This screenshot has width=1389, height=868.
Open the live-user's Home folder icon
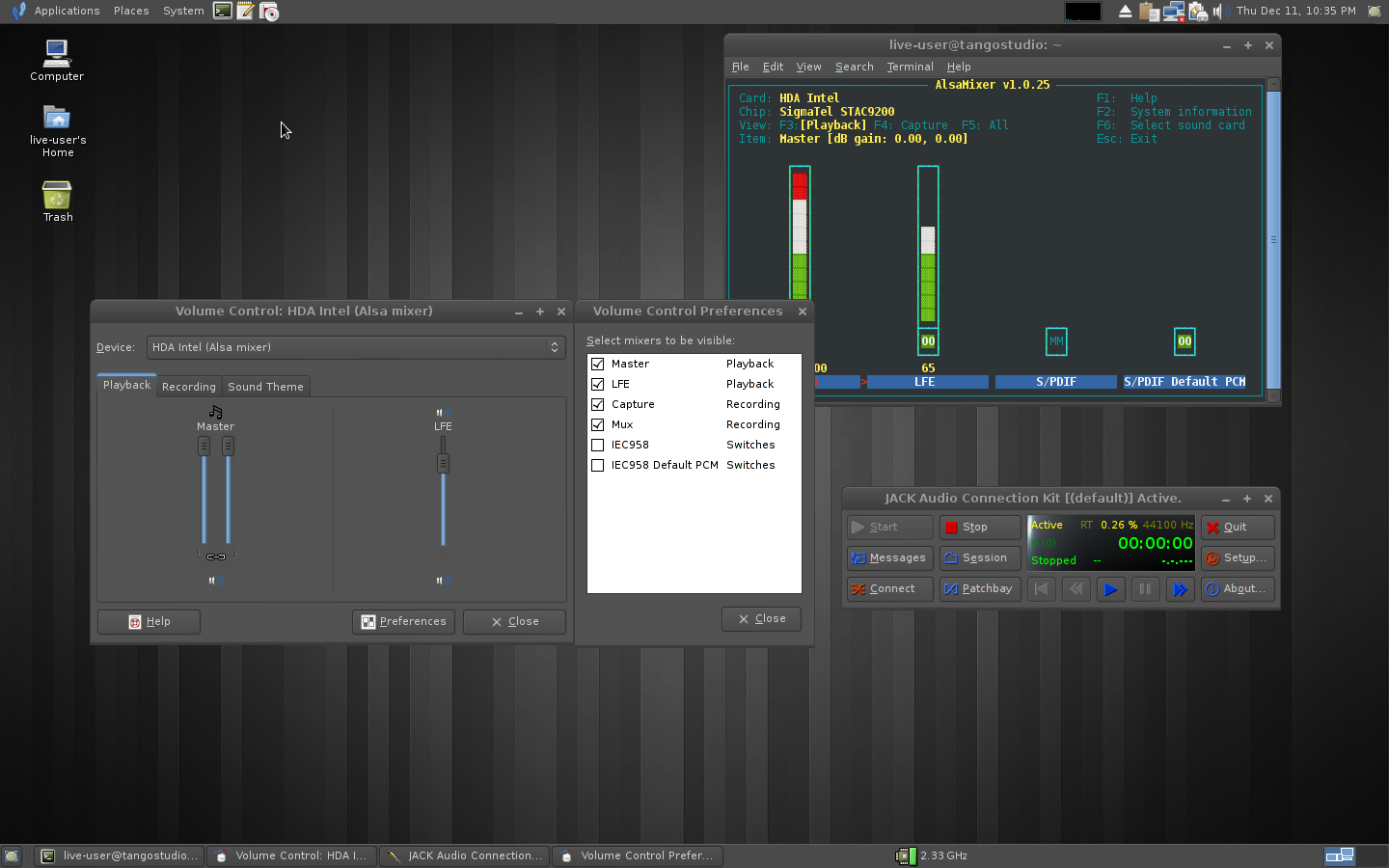point(57,131)
